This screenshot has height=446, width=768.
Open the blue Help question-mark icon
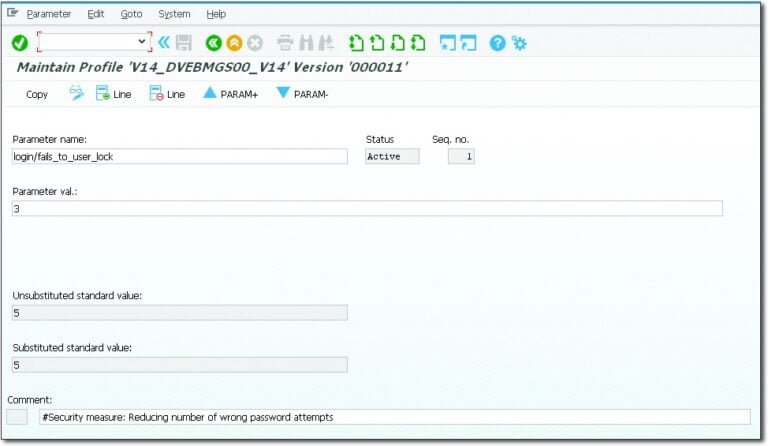497,43
